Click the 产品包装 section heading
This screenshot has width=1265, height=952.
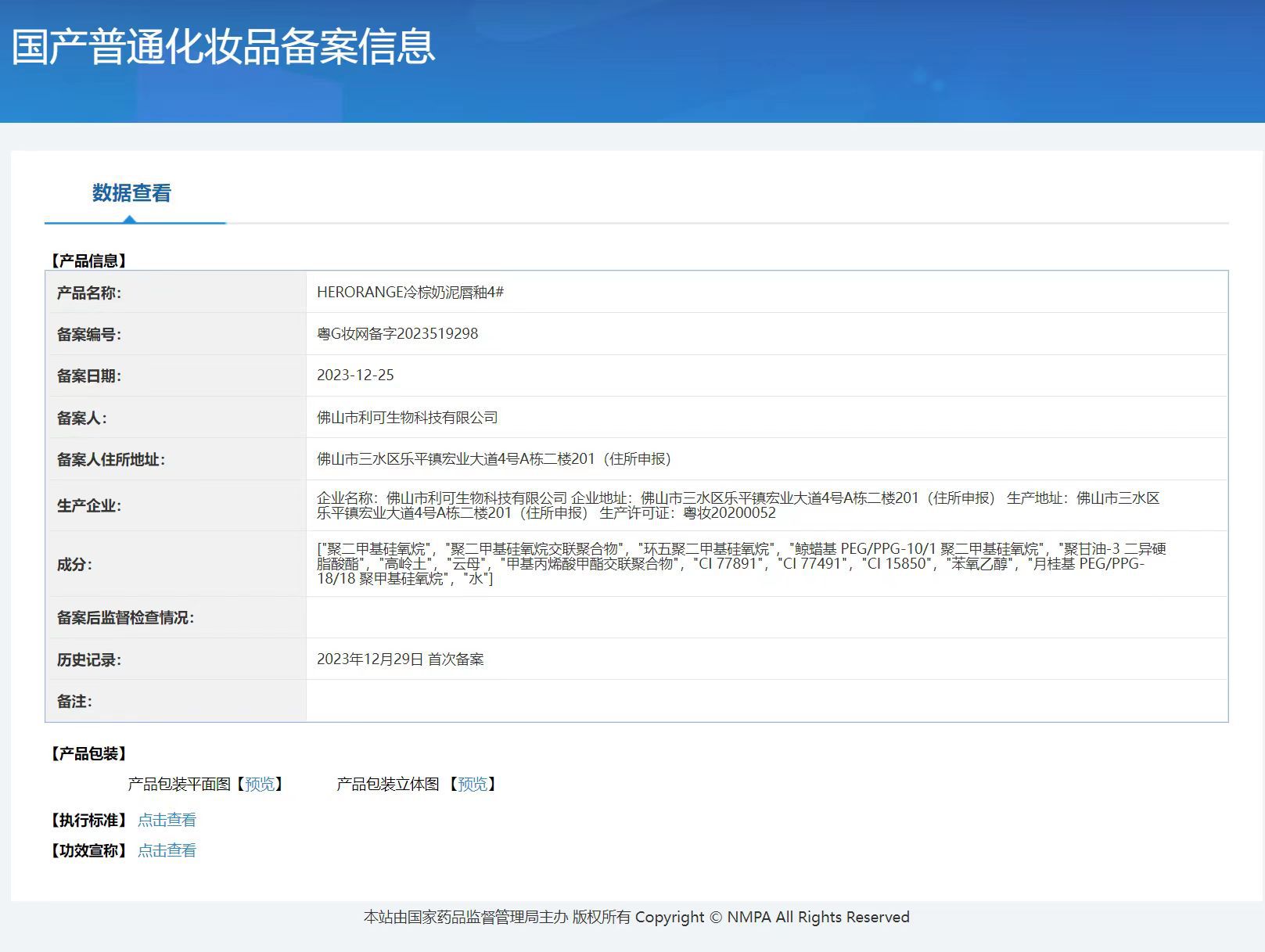click(x=89, y=753)
